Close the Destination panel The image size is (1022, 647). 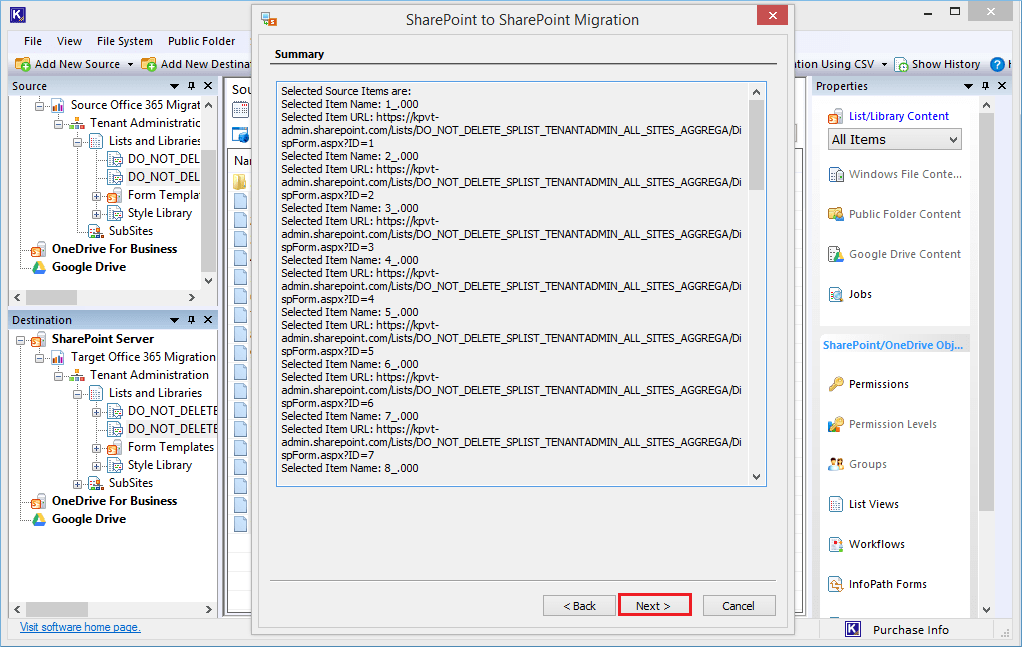208,320
